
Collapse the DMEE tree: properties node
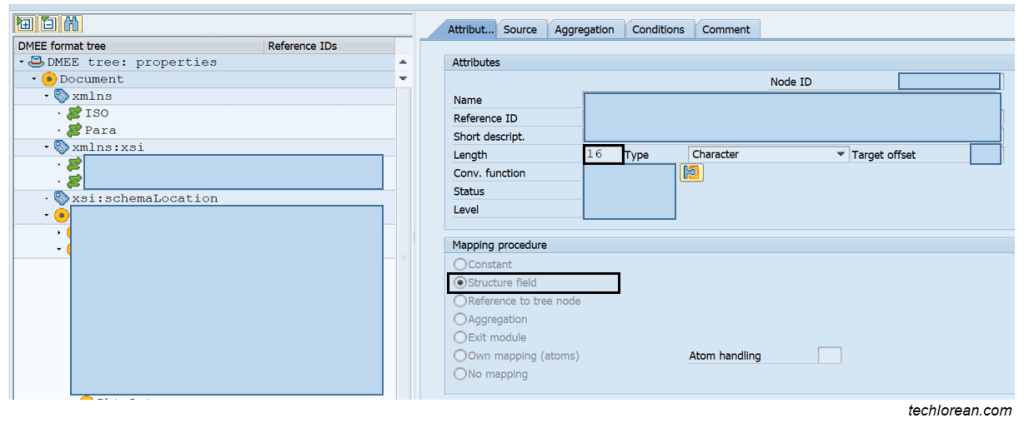point(22,62)
